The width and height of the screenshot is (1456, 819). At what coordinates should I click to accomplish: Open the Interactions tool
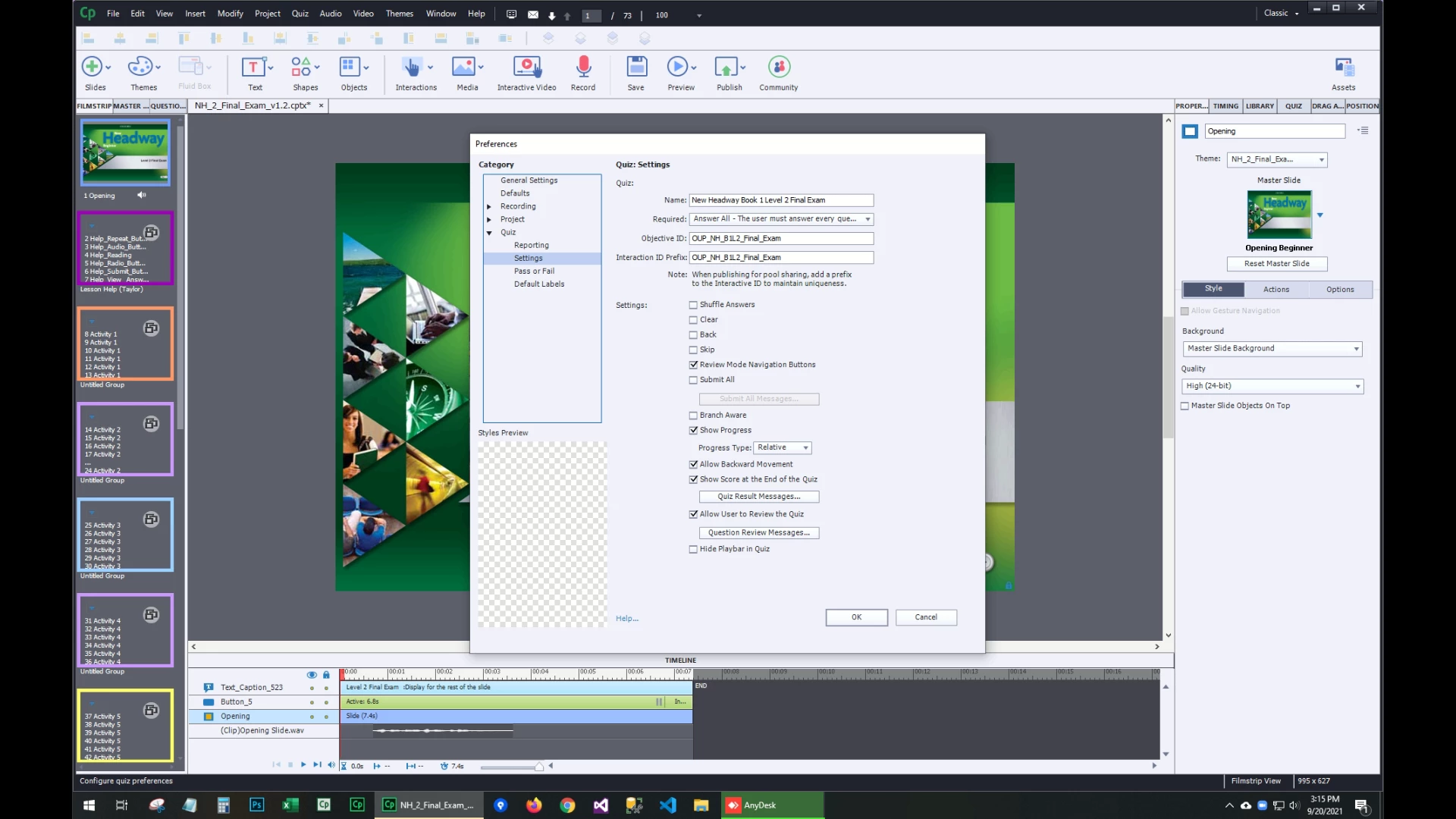412,67
